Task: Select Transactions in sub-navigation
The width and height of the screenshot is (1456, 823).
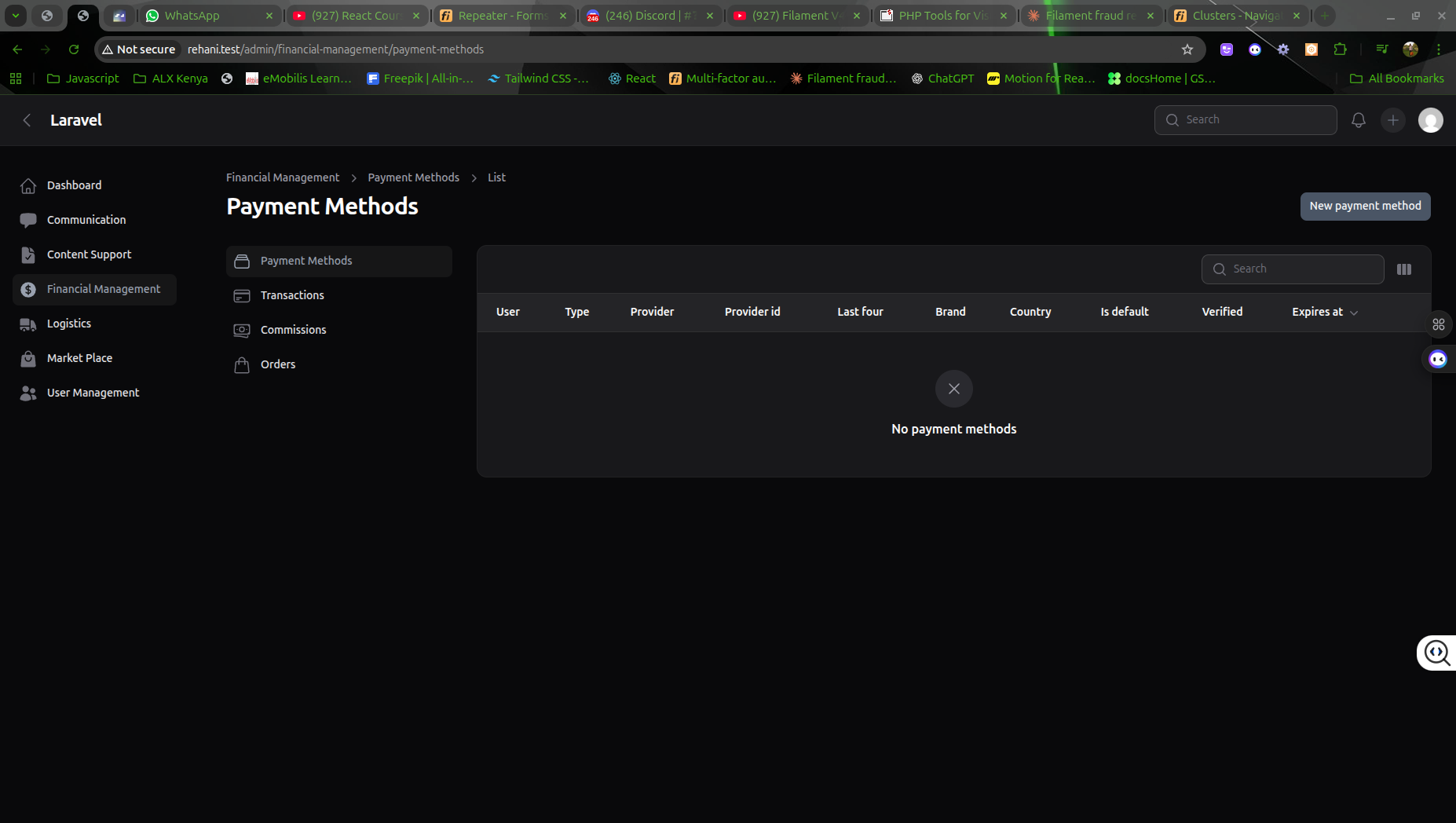Action: [339, 296]
